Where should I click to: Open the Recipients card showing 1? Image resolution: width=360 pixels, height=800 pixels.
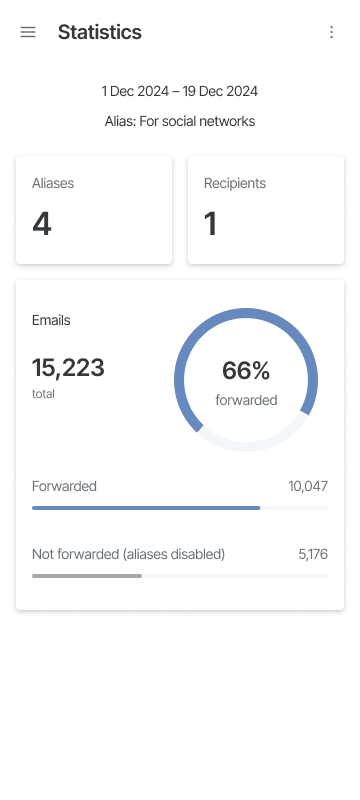click(x=266, y=210)
